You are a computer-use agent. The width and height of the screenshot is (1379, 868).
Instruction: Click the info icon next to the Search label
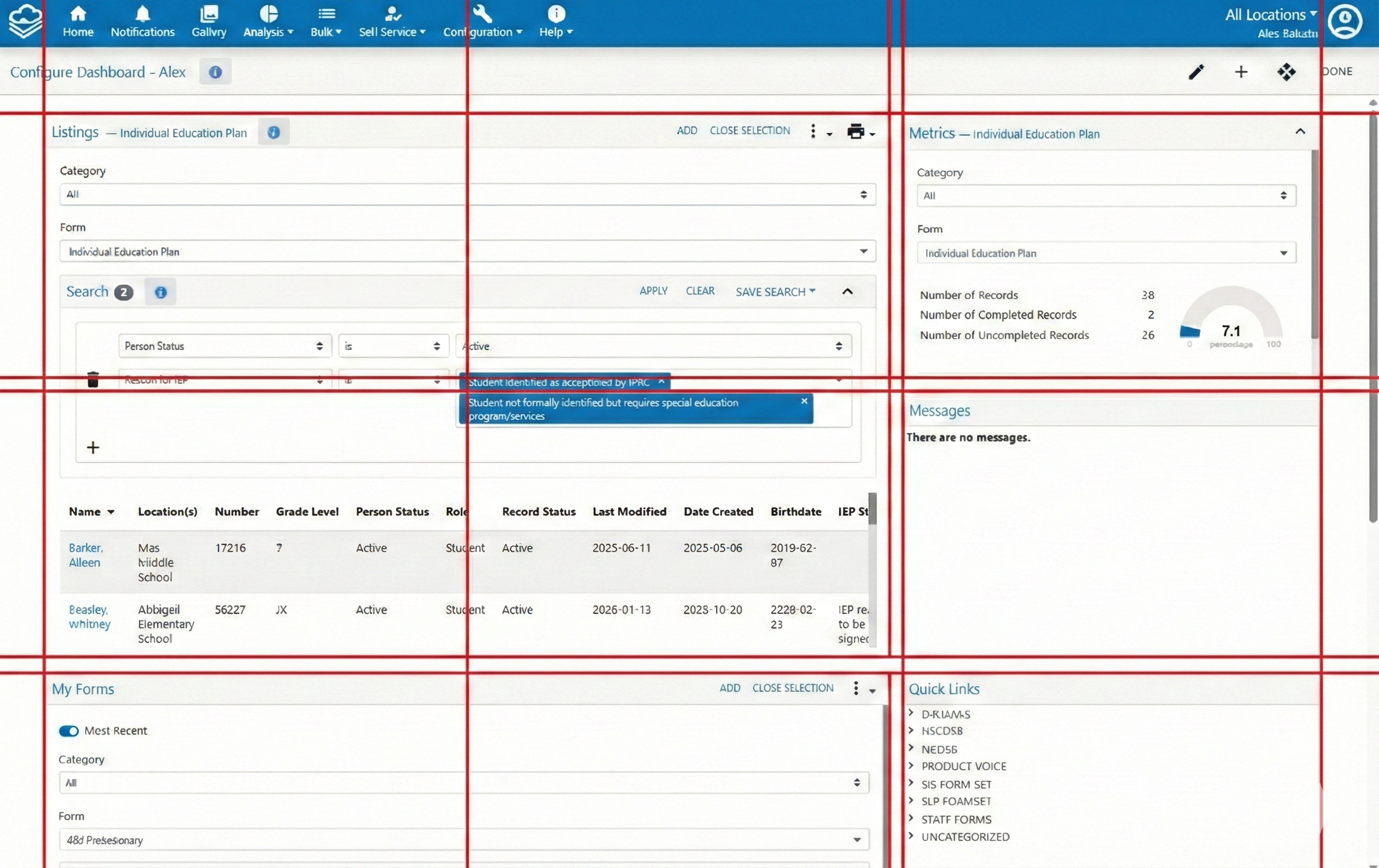point(160,293)
